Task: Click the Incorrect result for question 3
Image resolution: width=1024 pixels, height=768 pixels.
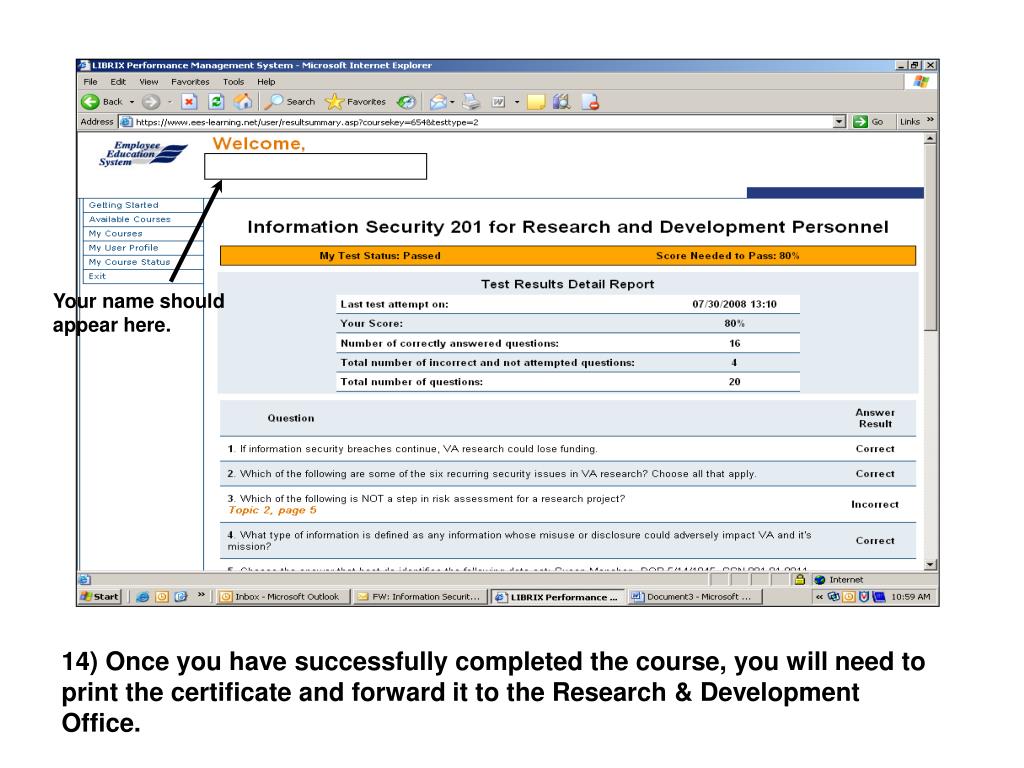Action: point(875,504)
